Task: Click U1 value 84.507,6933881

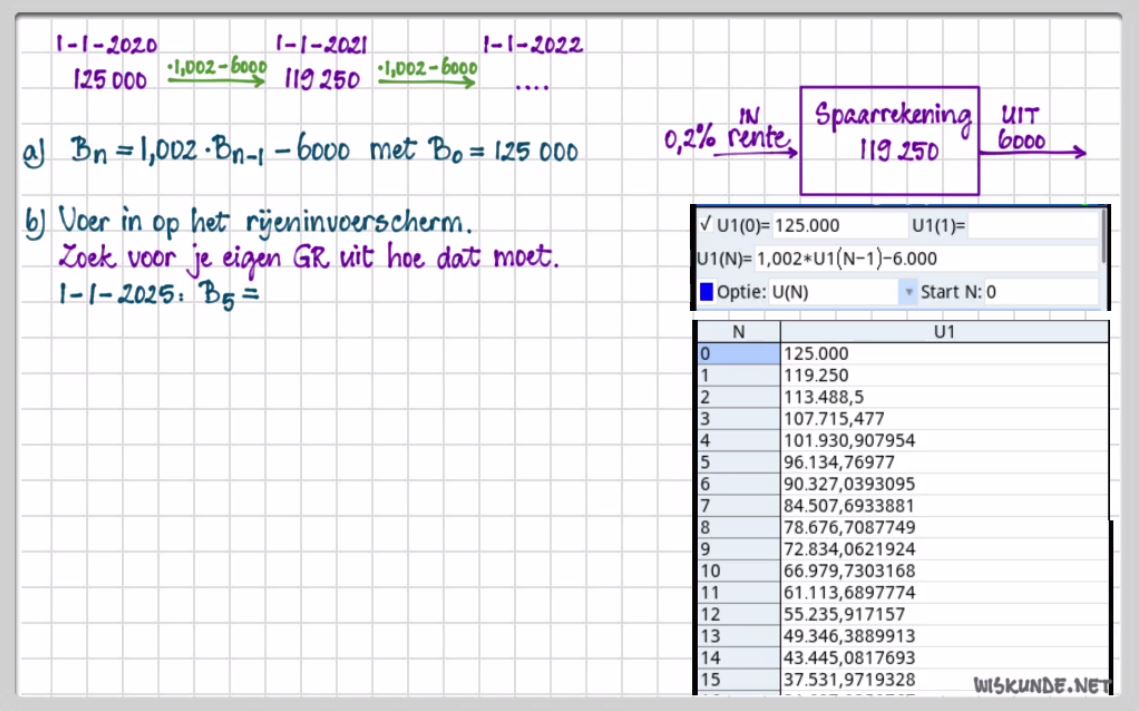Action: click(x=849, y=506)
